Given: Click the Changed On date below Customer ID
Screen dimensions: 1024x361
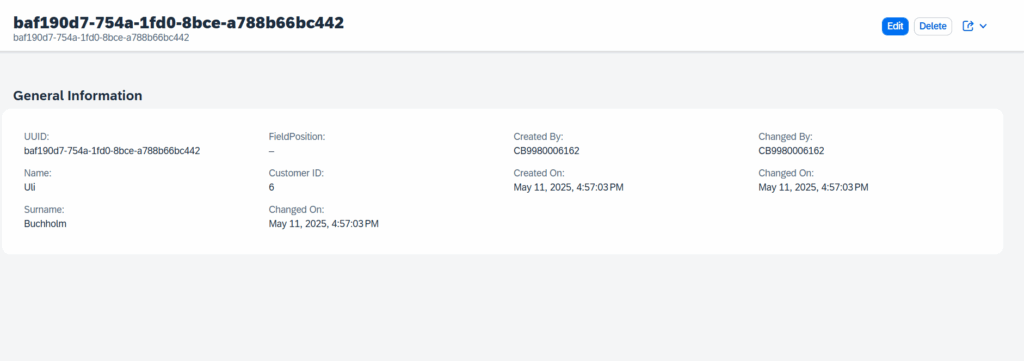Looking at the screenshot, I should coord(324,224).
